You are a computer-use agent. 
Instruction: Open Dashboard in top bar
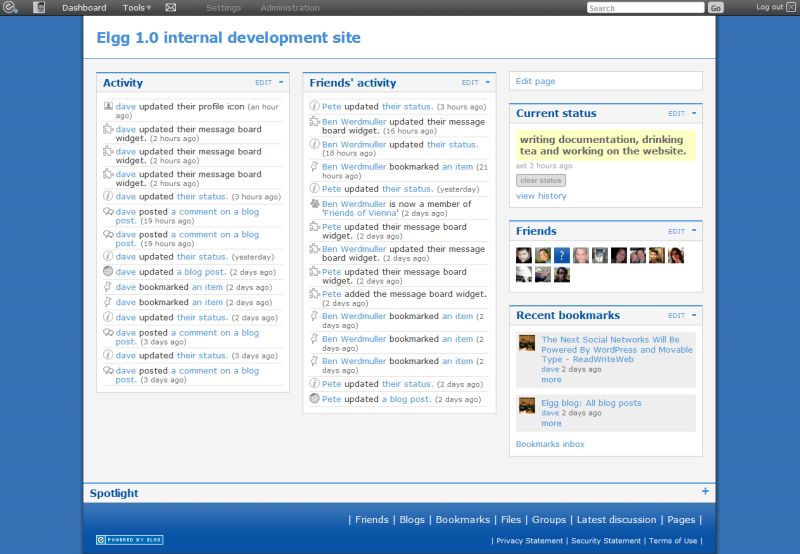pos(84,8)
